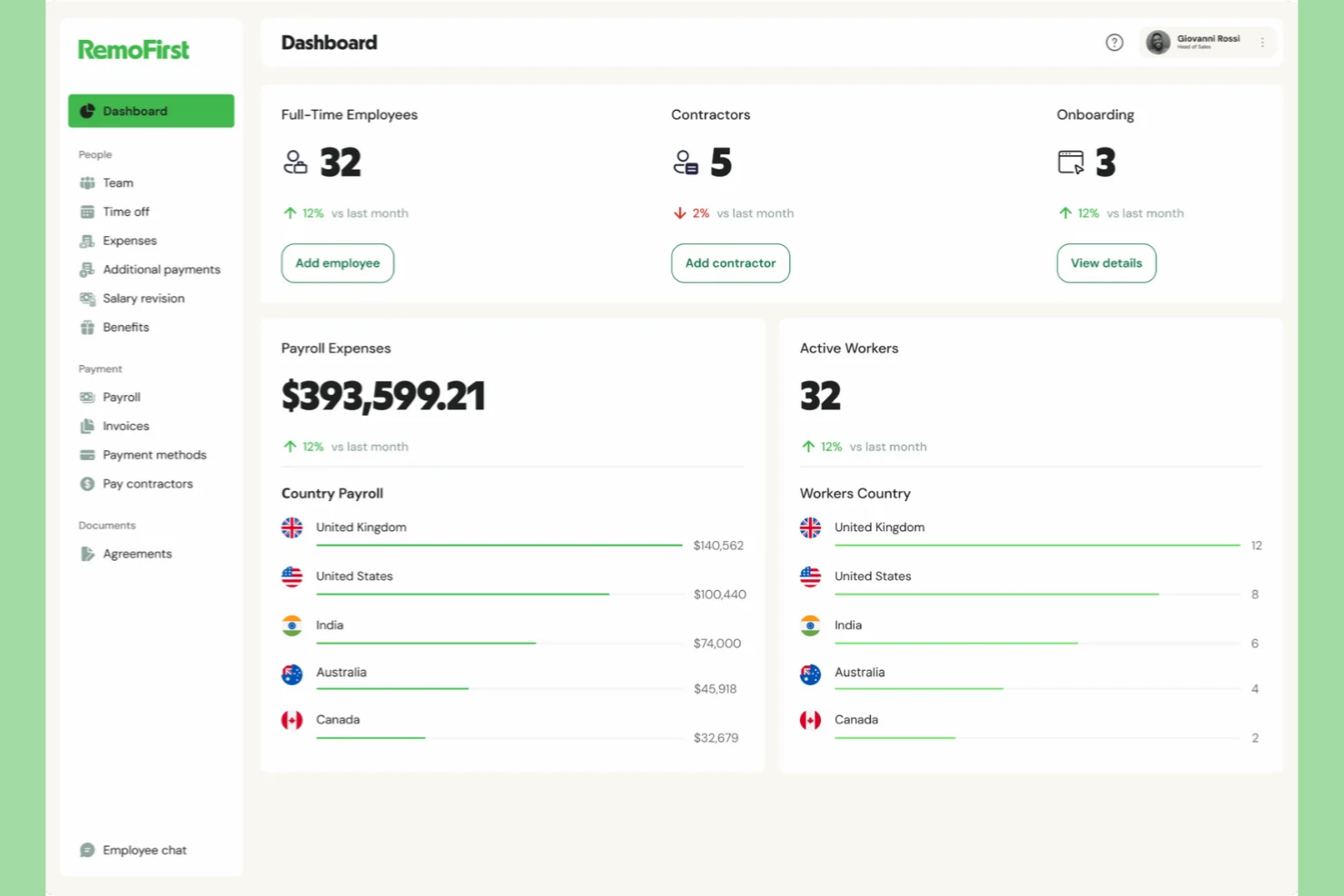Open the Team section icon in sidebar

click(x=87, y=182)
